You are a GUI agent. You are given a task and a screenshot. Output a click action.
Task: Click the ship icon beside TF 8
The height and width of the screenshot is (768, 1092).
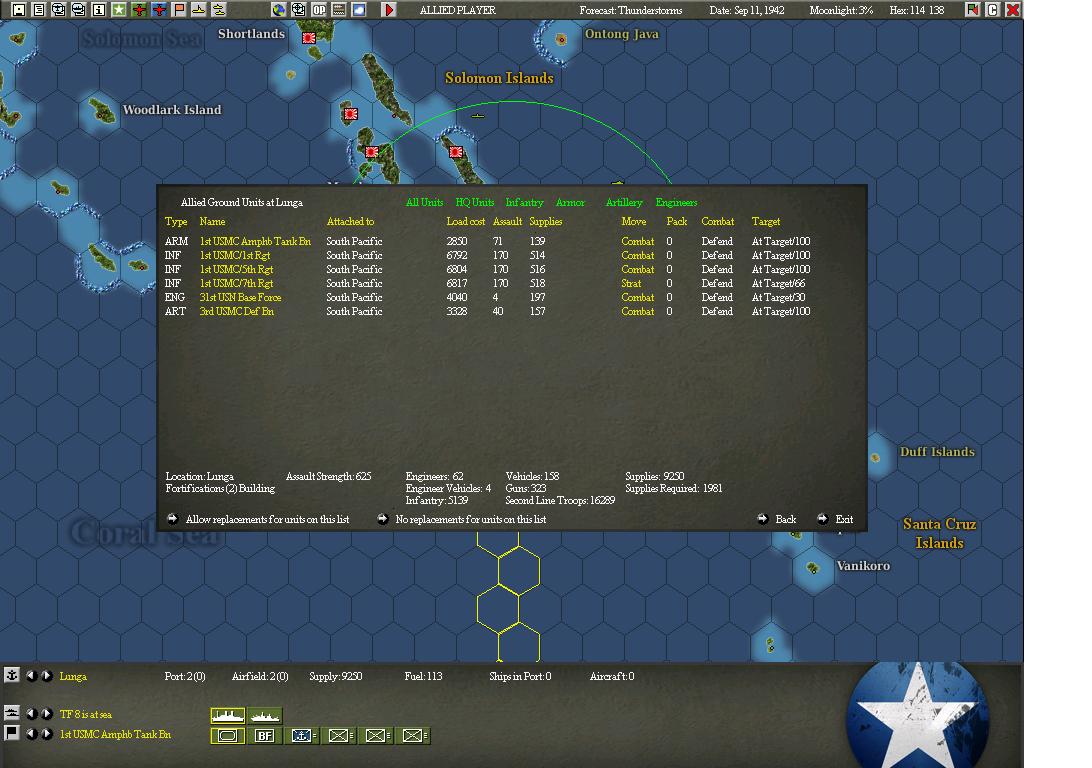tap(12, 713)
